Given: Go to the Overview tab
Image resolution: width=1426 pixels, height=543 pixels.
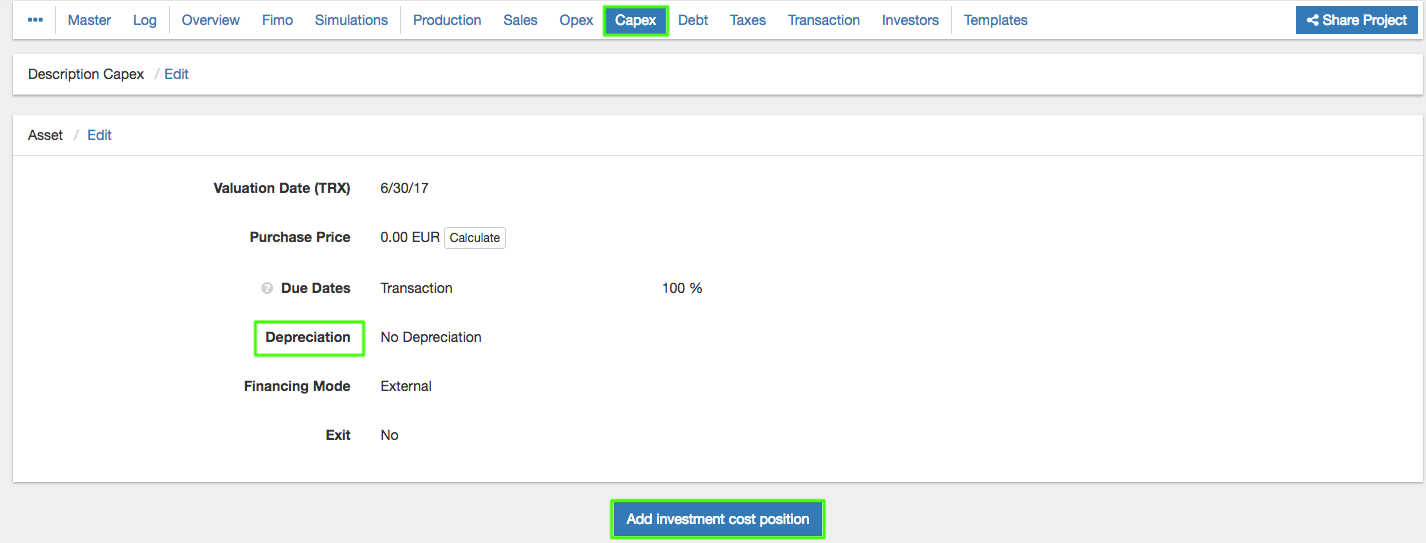Looking at the screenshot, I should point(211,20).
